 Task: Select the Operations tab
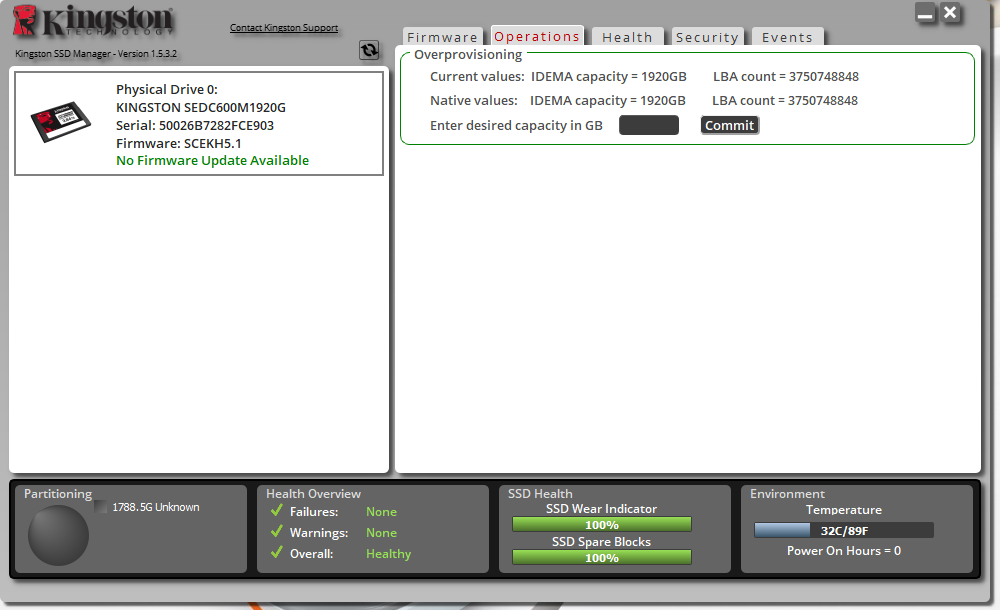click(537, 36)
